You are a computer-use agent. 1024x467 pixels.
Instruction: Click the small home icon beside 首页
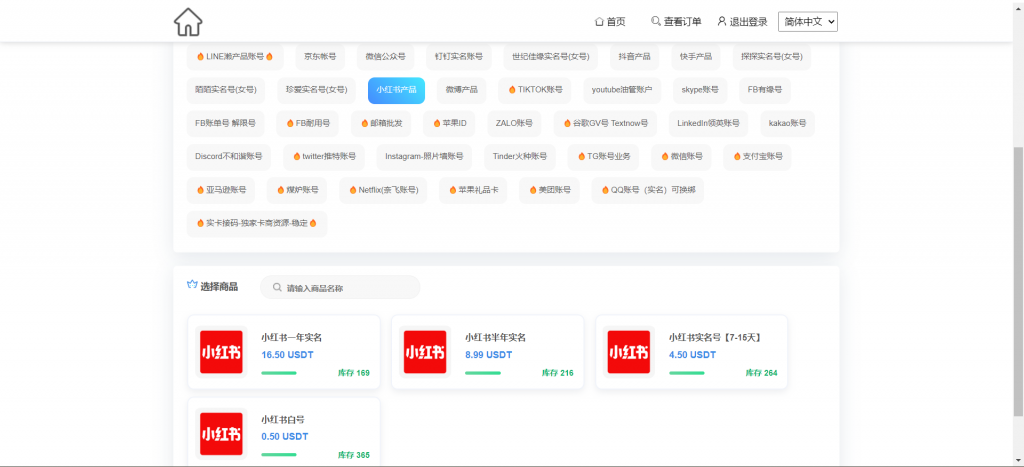coord(599,22)
